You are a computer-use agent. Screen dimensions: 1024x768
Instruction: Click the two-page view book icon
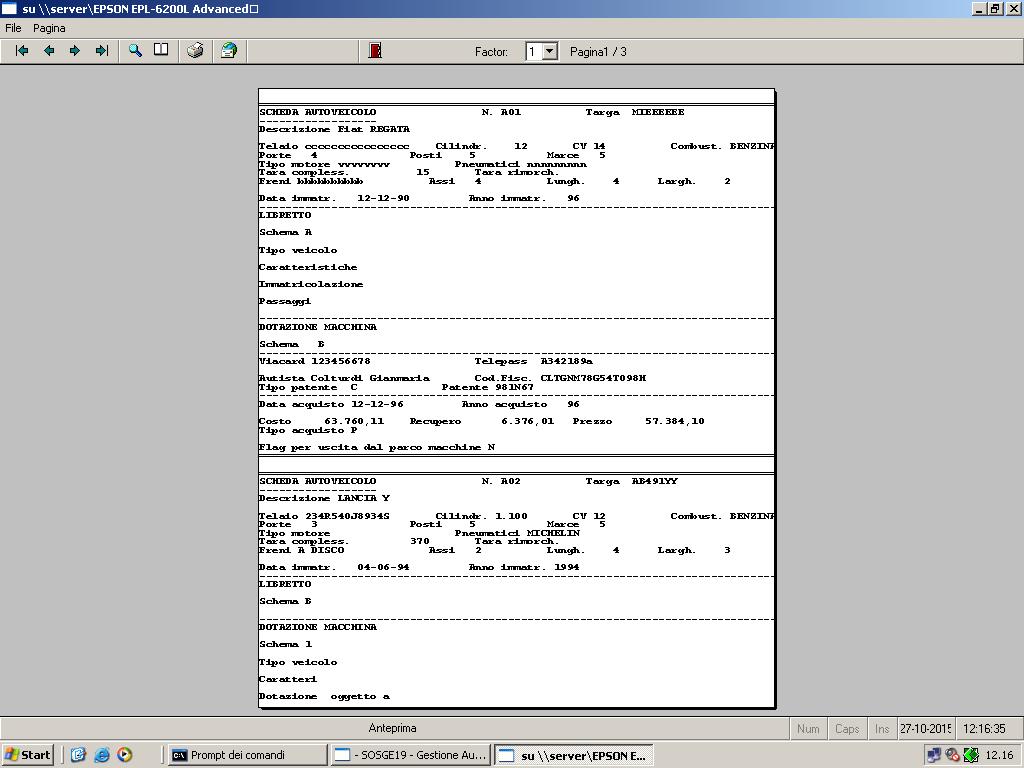pos(161,50)
